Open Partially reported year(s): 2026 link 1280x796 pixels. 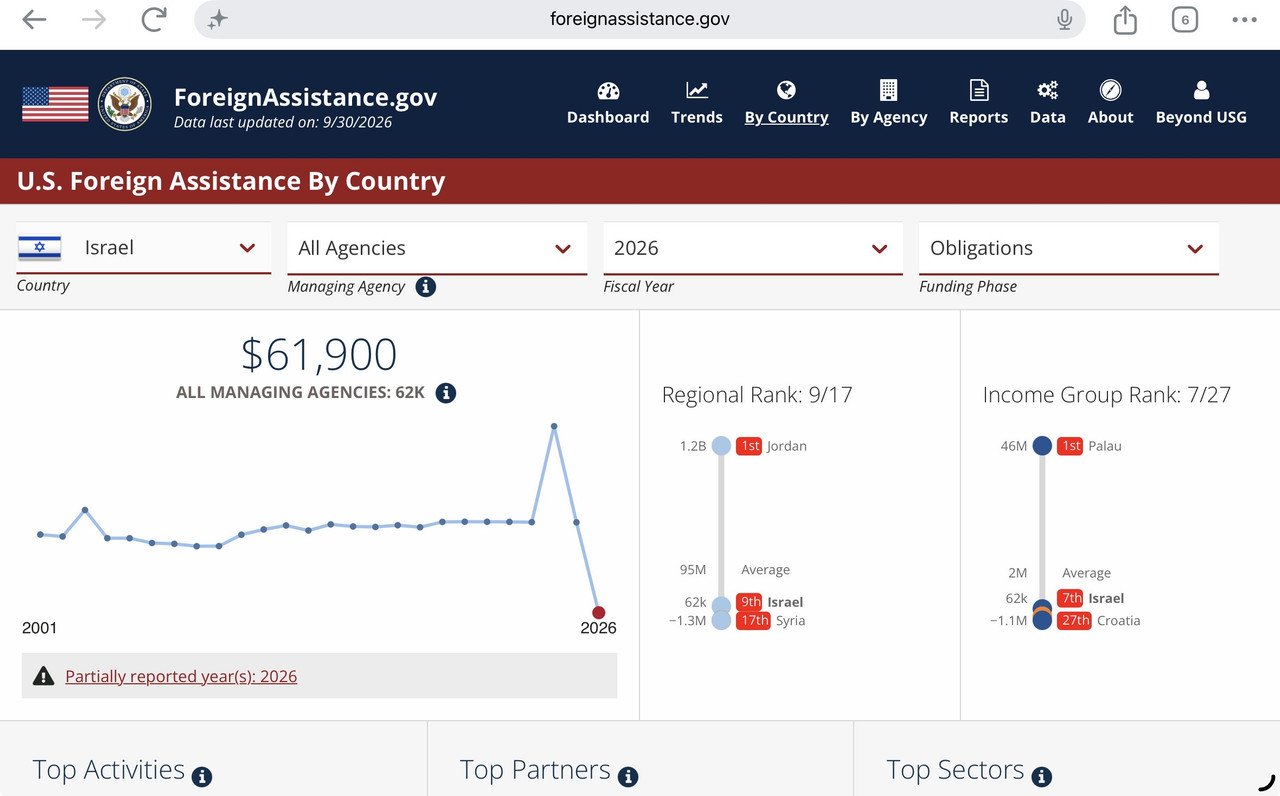point(181,676)
